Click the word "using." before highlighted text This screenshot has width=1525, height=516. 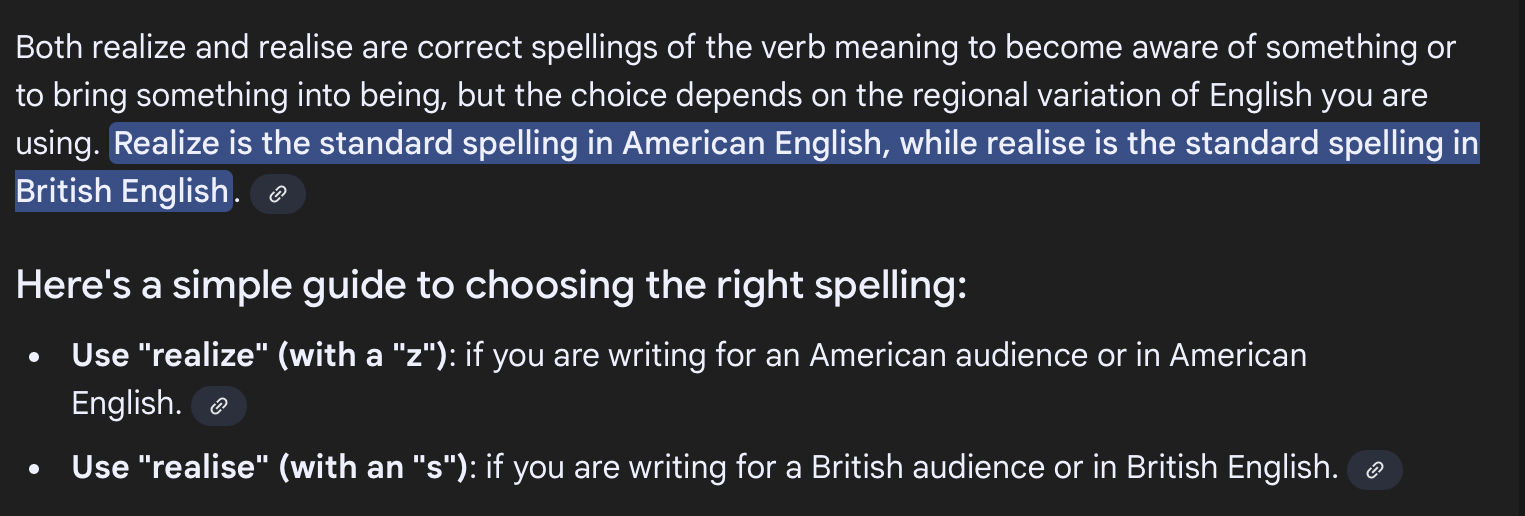[57, 144]
